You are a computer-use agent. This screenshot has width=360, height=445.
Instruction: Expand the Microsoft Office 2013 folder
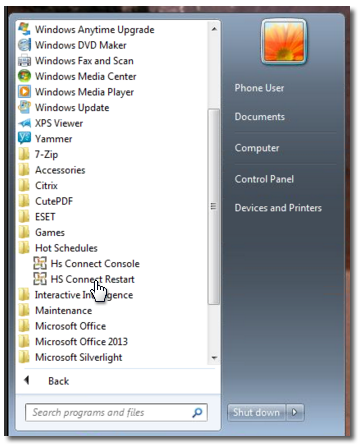click(73, 342)
